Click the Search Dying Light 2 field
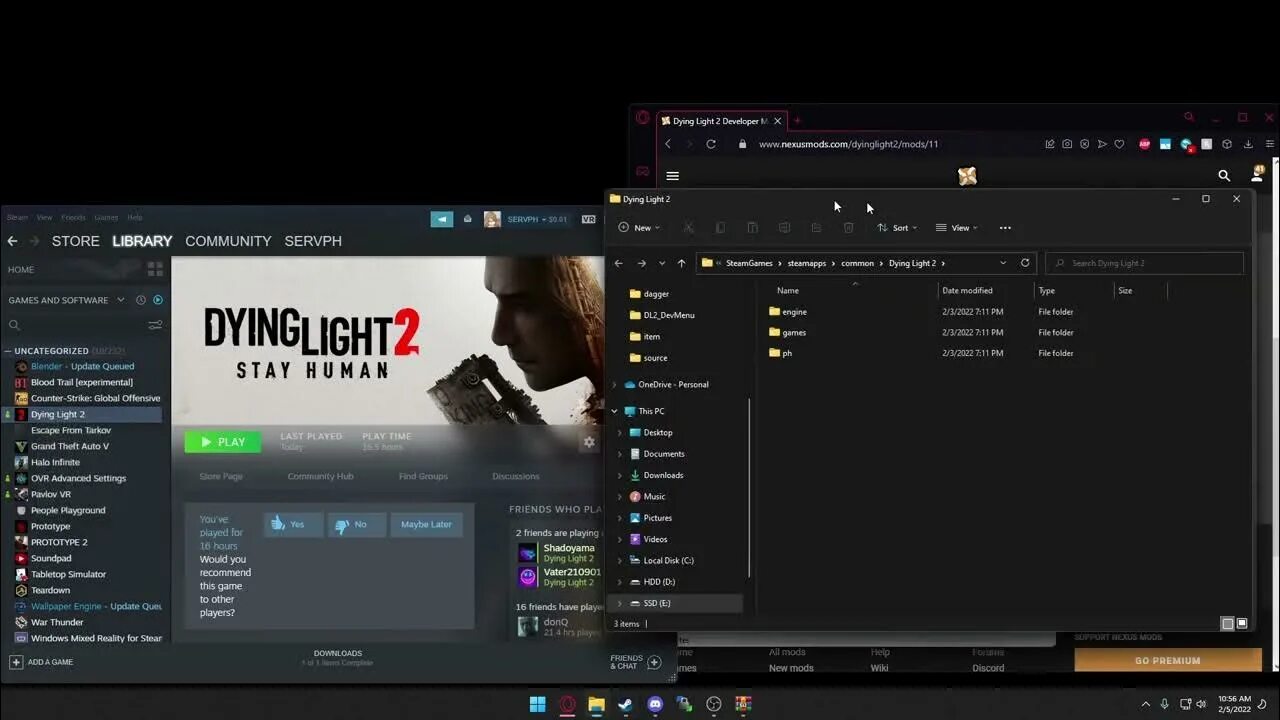The image size is (1280, 720). tap(1145, 263)
